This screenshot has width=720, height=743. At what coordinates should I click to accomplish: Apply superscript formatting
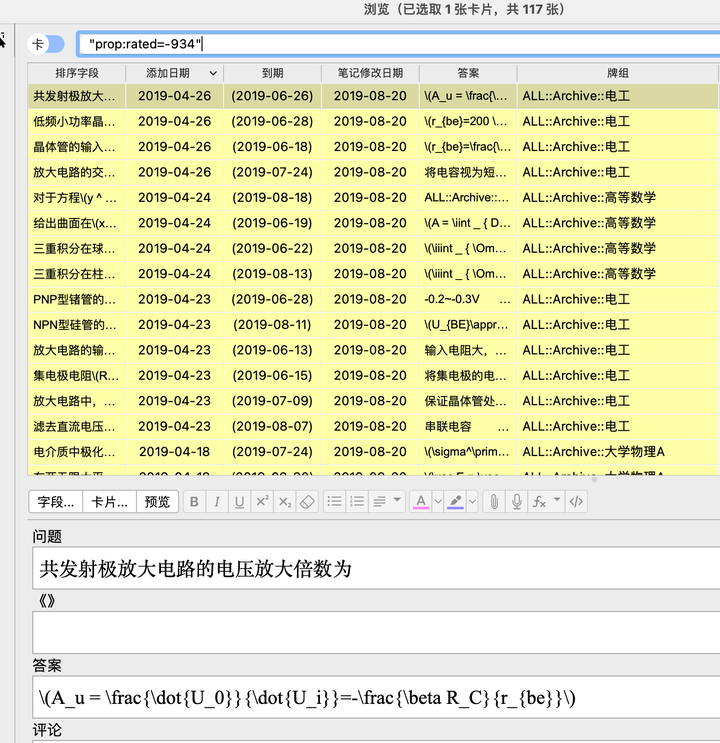(x=262, y=501)
